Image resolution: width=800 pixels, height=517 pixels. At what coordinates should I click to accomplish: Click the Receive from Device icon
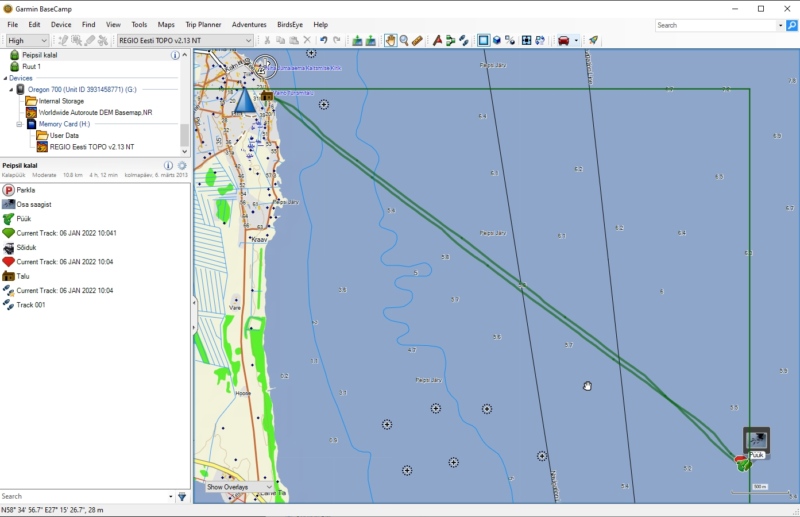[370, 40]
